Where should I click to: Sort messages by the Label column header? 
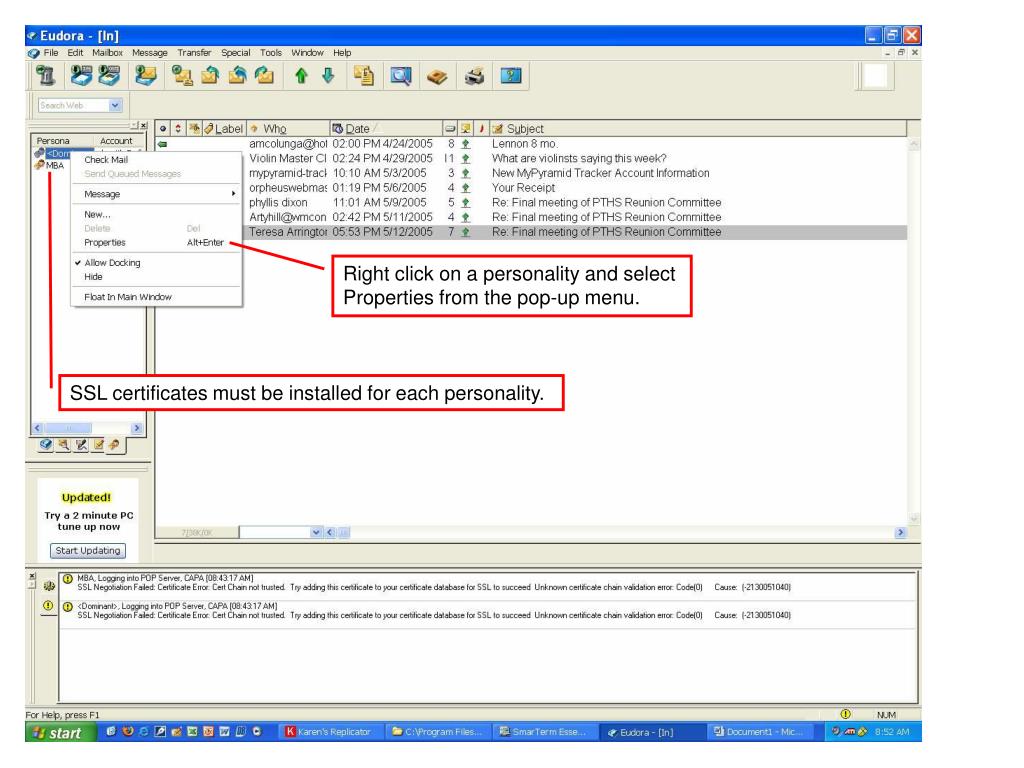(224, 129)
